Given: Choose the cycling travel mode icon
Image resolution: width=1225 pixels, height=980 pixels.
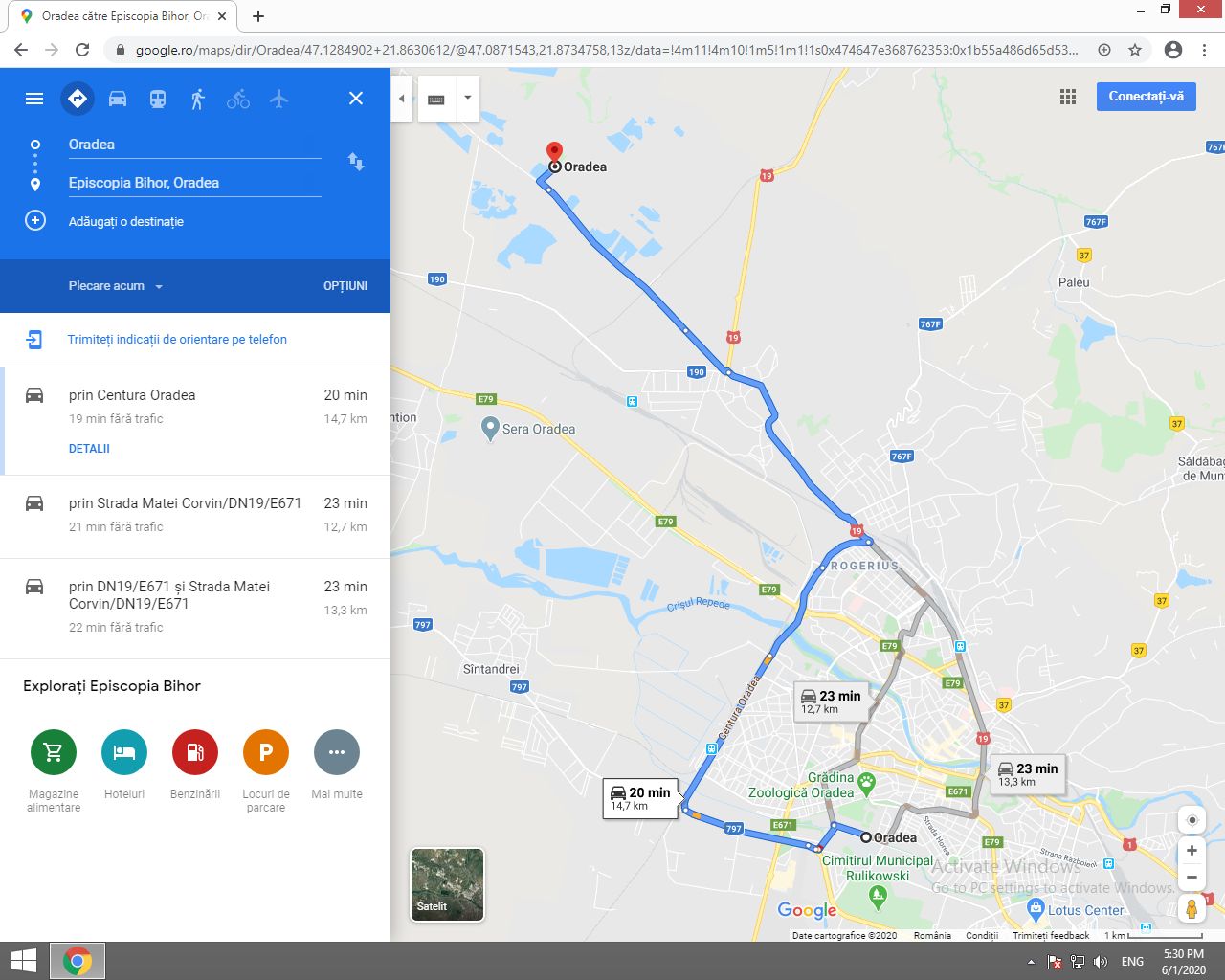Looking at the screenshot, I should click(x=238, y=99).
